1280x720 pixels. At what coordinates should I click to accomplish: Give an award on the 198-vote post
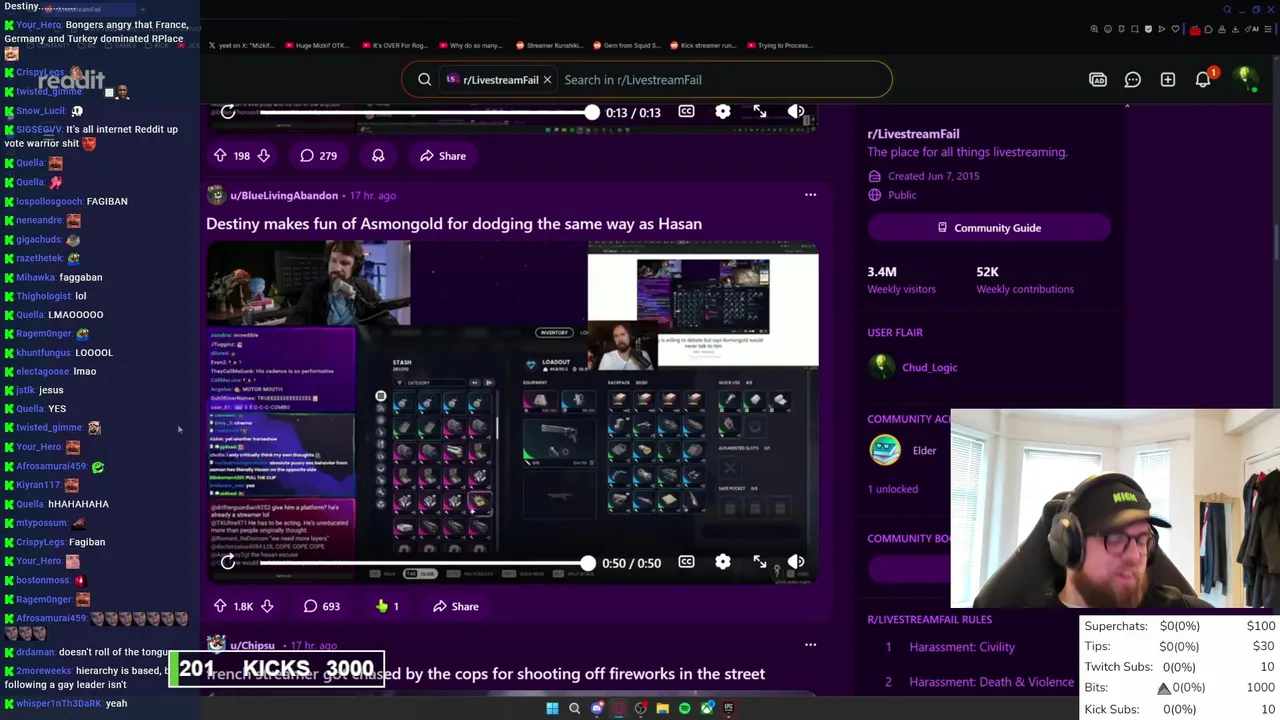click(x=378, y=156)
